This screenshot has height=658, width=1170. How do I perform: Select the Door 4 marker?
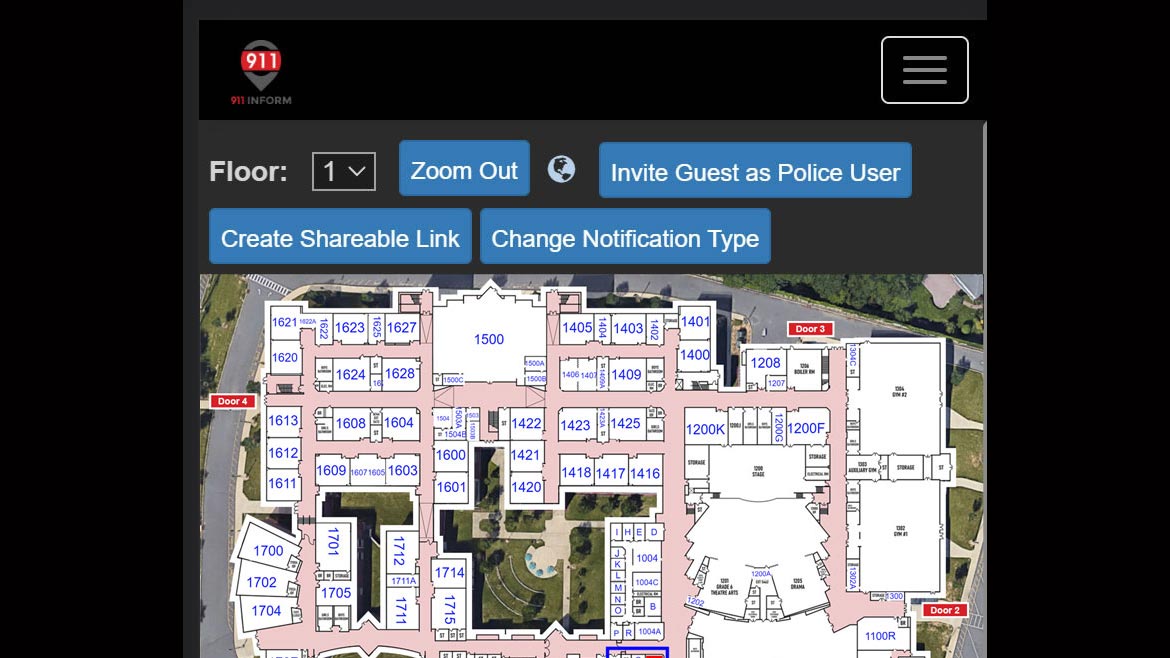[x=231, y=401]
